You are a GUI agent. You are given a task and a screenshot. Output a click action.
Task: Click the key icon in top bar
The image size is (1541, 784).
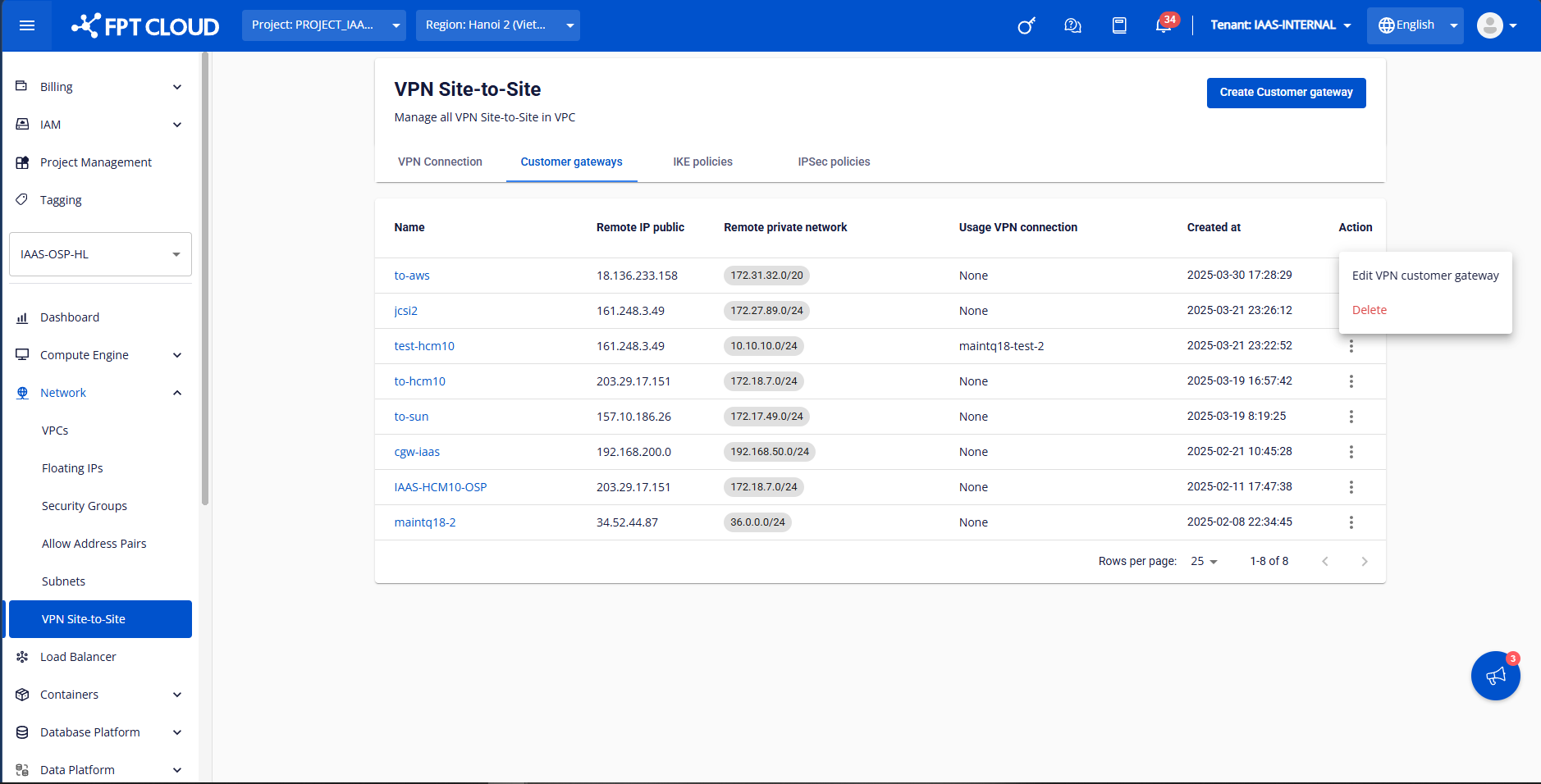click(x=1026, y=25)
